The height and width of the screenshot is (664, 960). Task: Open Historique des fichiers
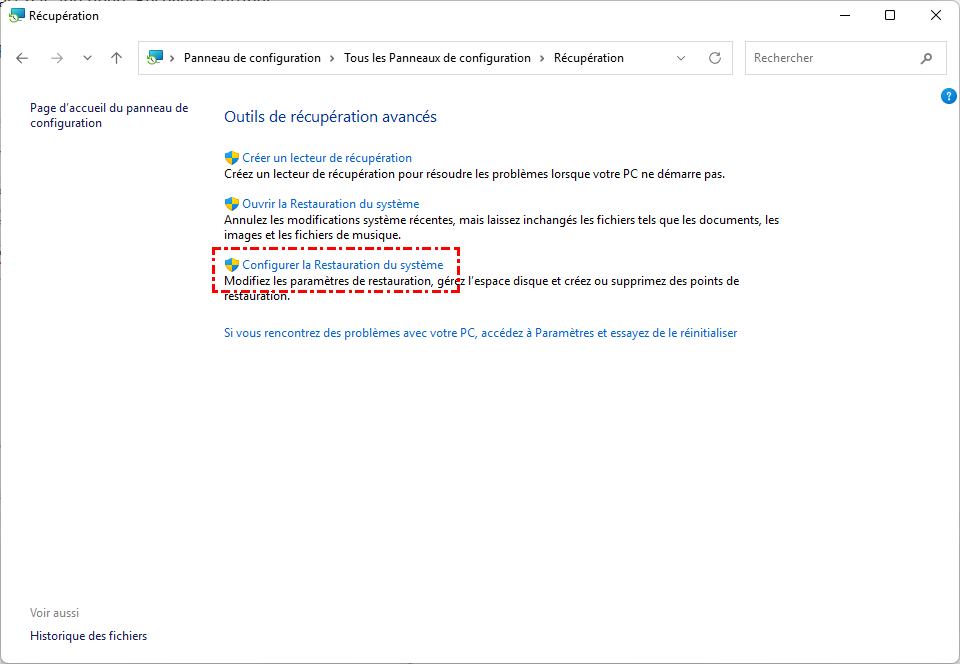tap(88, 636)
